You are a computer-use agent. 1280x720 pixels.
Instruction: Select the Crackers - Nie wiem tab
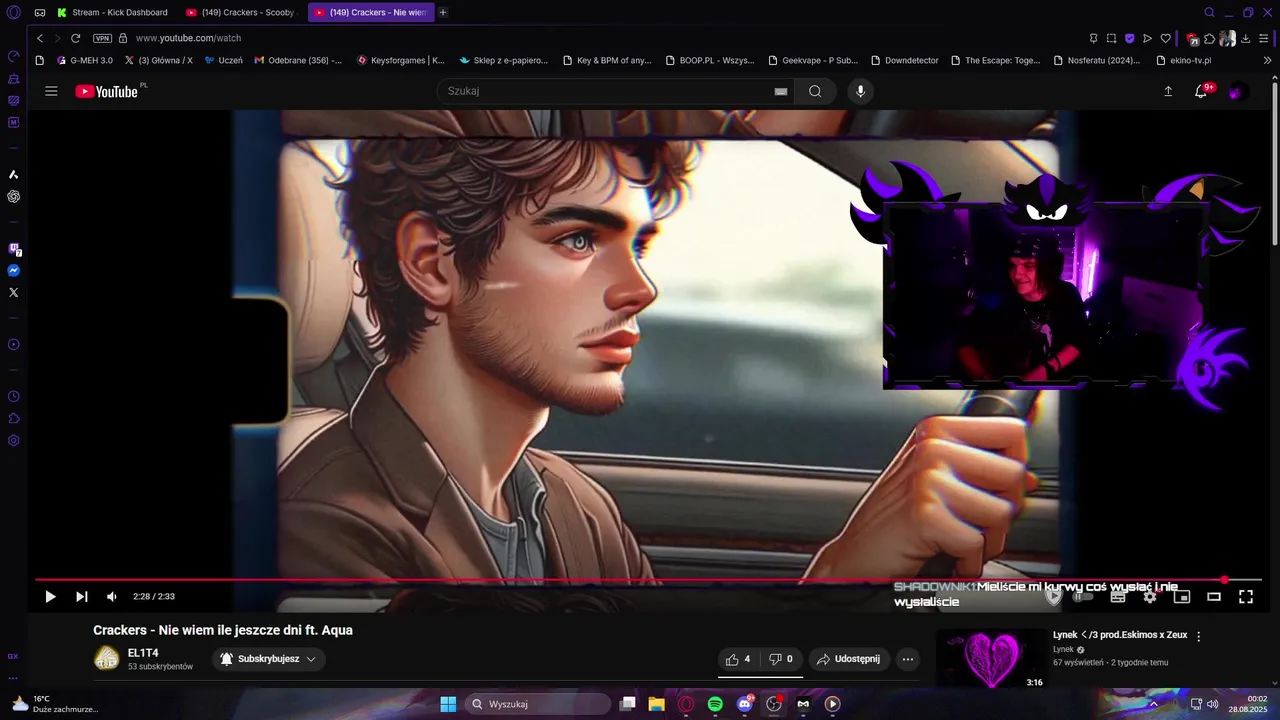[x=370, y=12]
